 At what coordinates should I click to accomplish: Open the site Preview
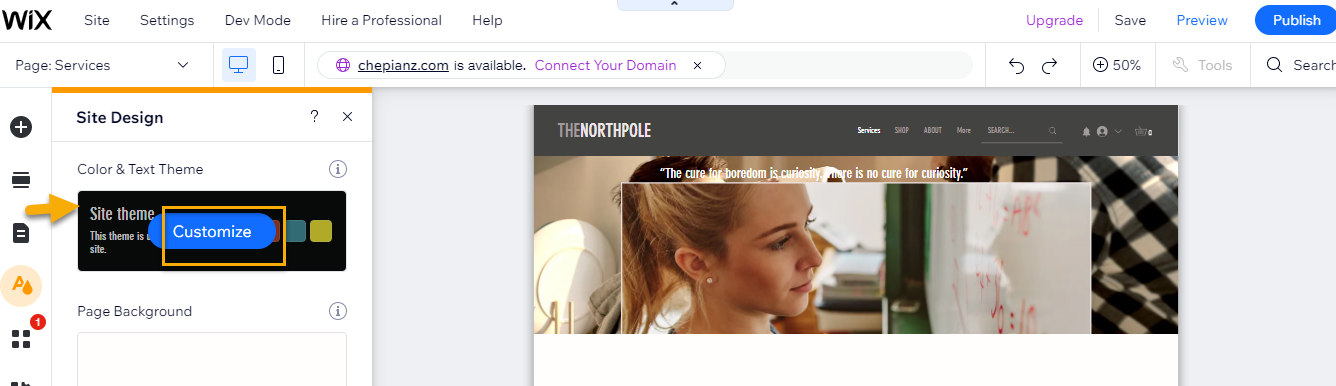pyautogui.click(x=1202, y=20)
